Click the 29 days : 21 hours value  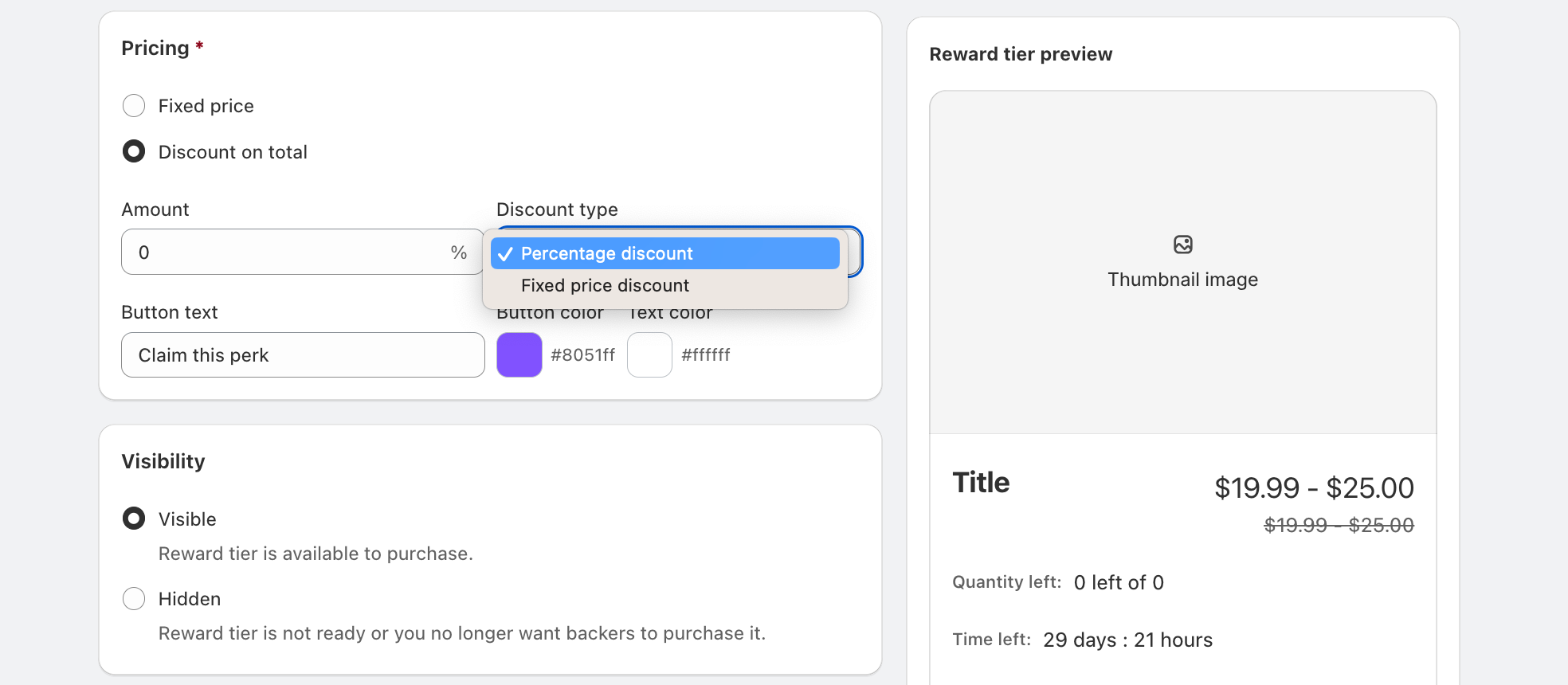tap(1127, 640)
